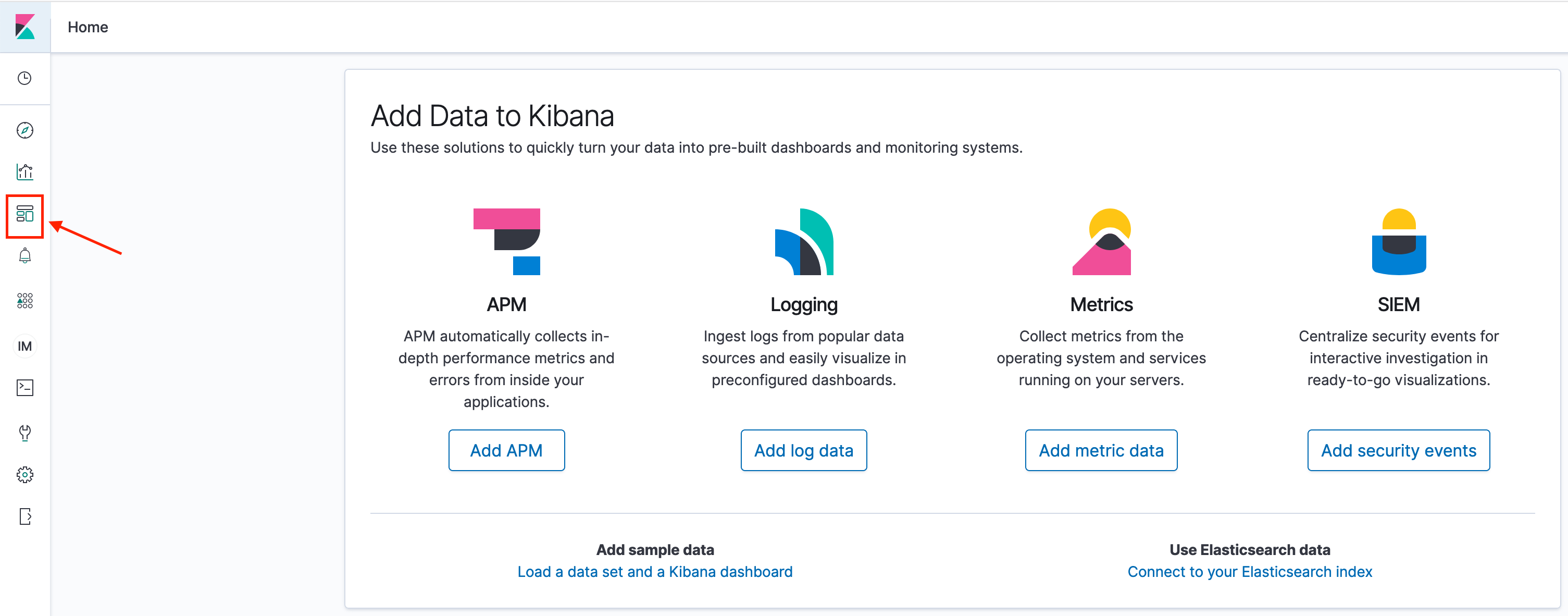Open the IM index management icon
This screenshot has height=616, width=1568.
(25, 346)
